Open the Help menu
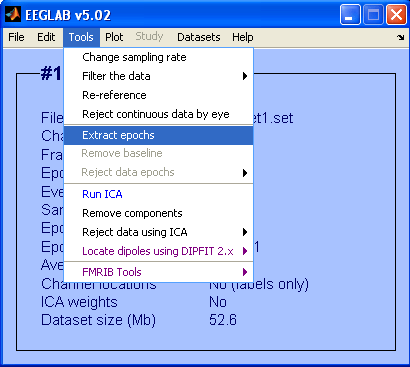Image resolution: width=410 pixels, height=367 pixels. (x=243, y=37)
